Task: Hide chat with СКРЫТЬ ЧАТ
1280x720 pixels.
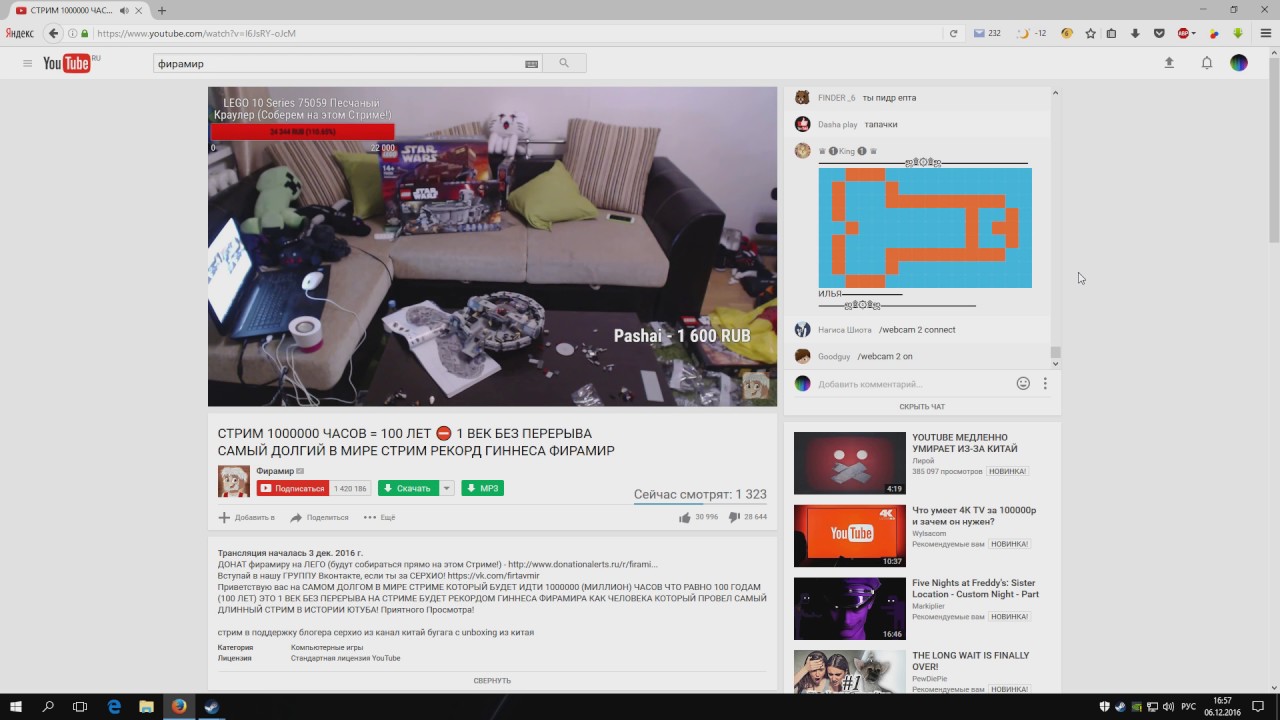Action: click(x=922, y=407)
